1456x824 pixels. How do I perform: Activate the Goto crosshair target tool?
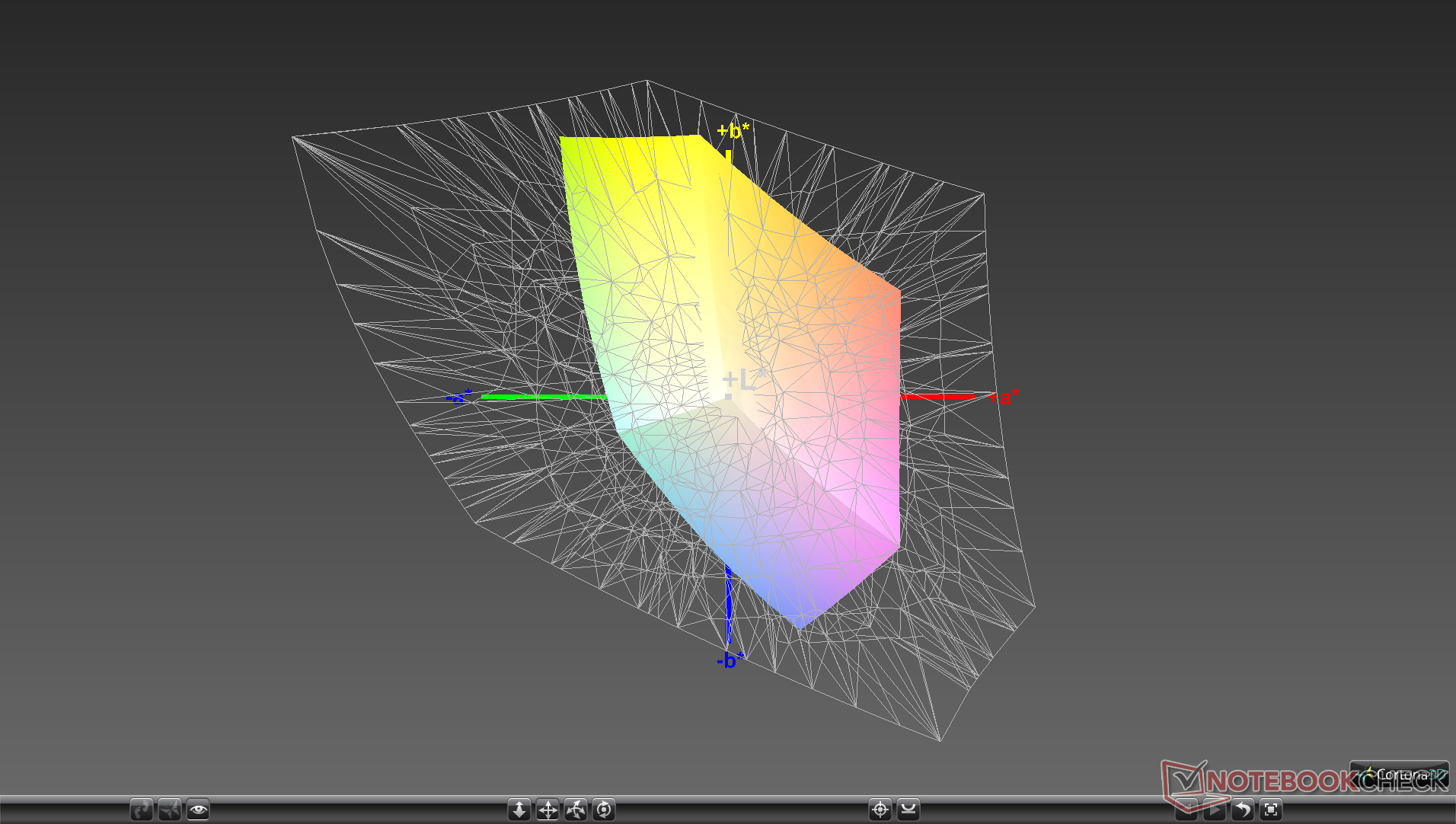coord(880,810)
